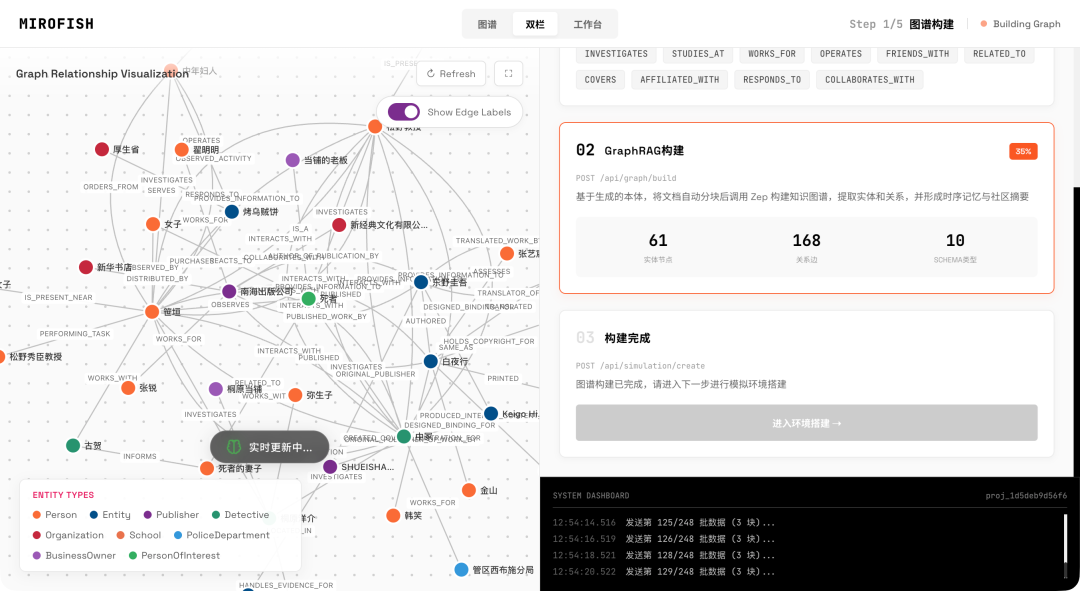Select the 新经典文化有限公司 graph node
This screenshot has width=1080, height=591.
point(339,225)
